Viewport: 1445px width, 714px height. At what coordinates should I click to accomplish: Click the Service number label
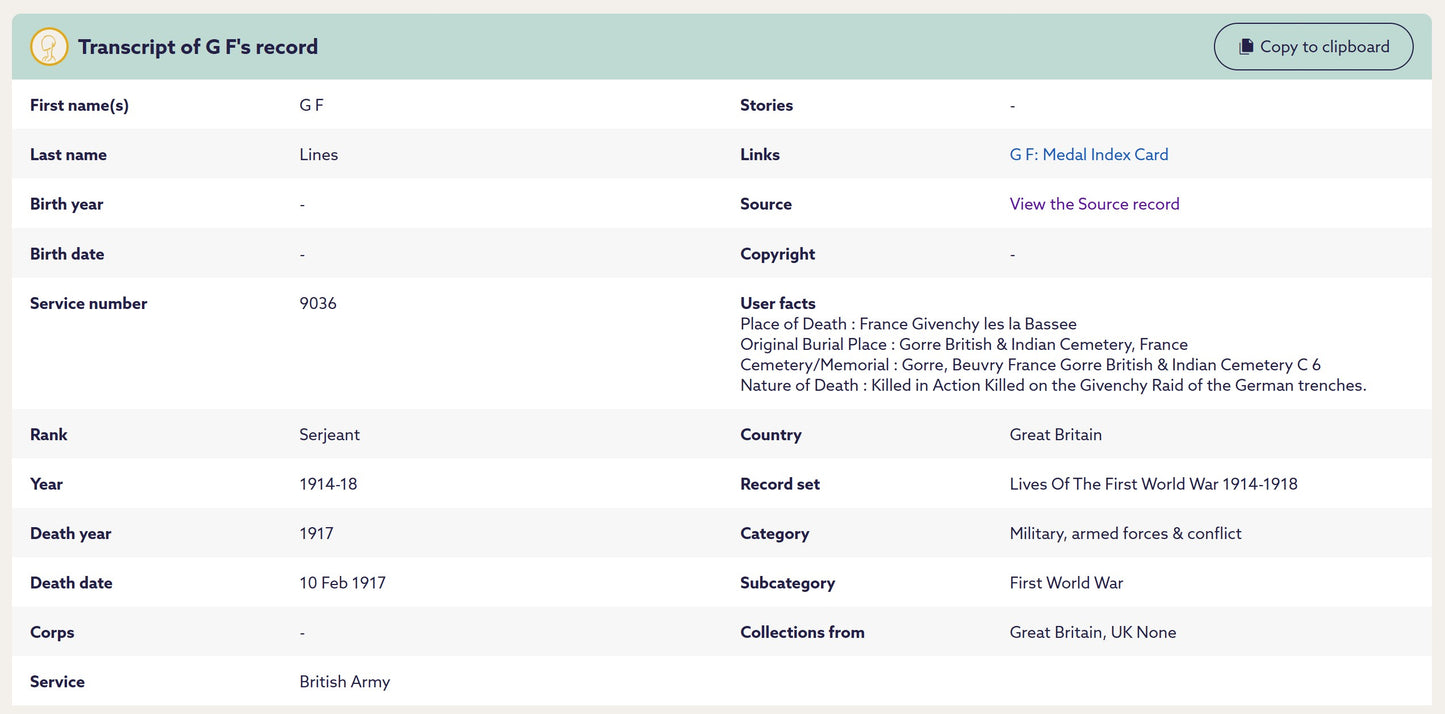[89, 304]
